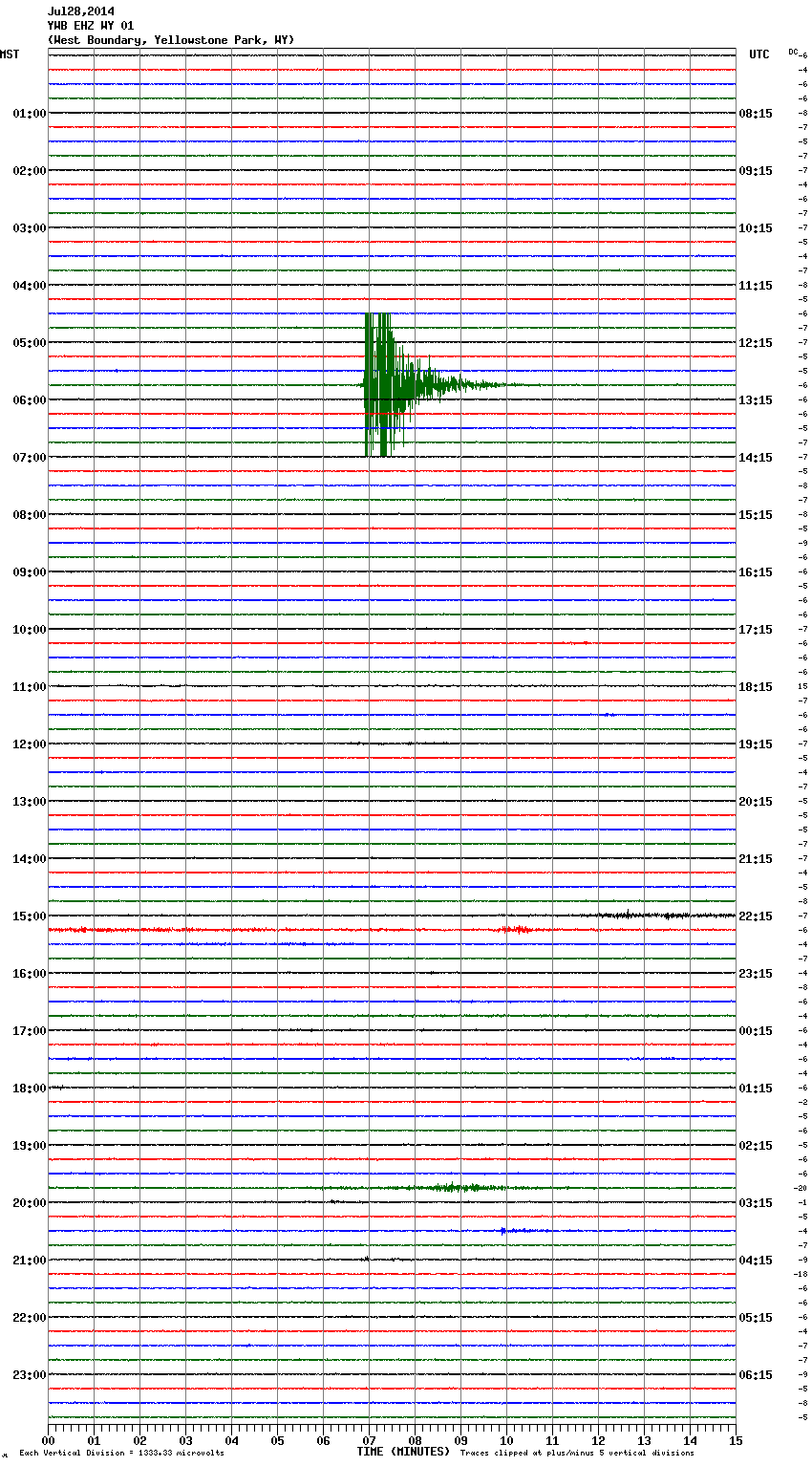812x1466 pixels.
Task: Click the -20 DC offset value
Action: [x=801, y=1188]
